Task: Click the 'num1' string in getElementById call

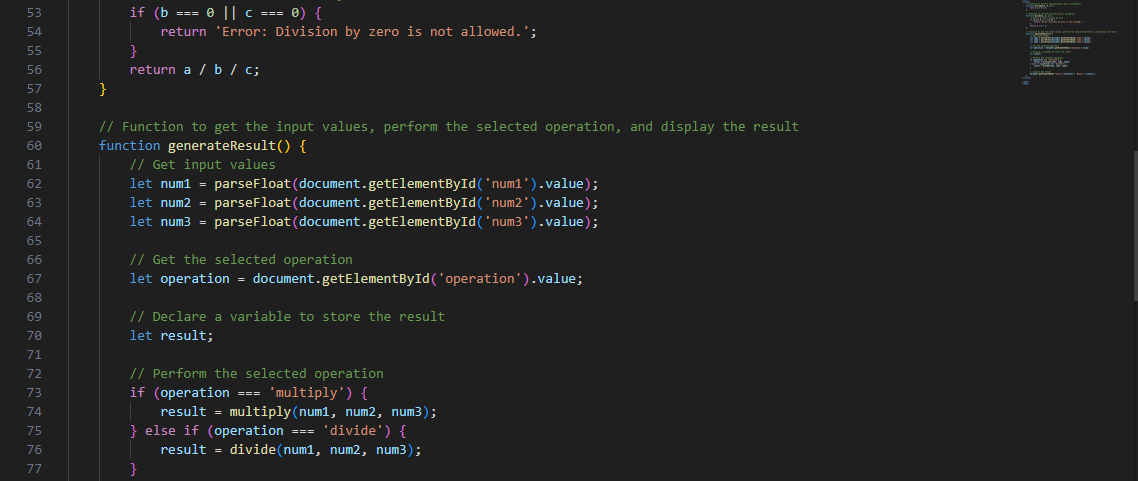Action: tap(507, 184)
